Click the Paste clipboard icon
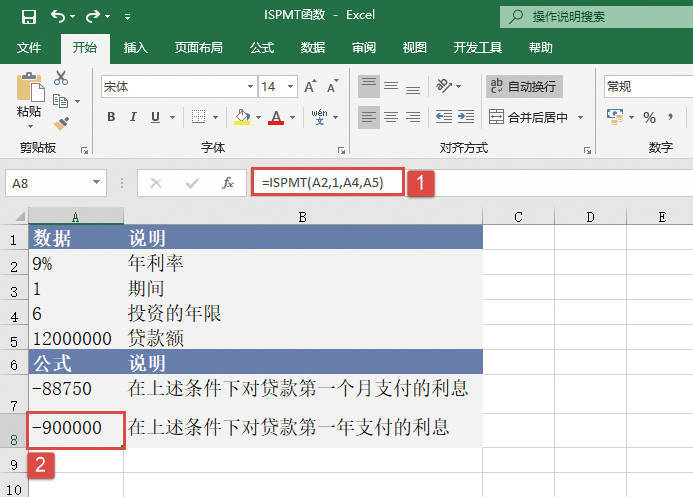 [x=30, y=87]
